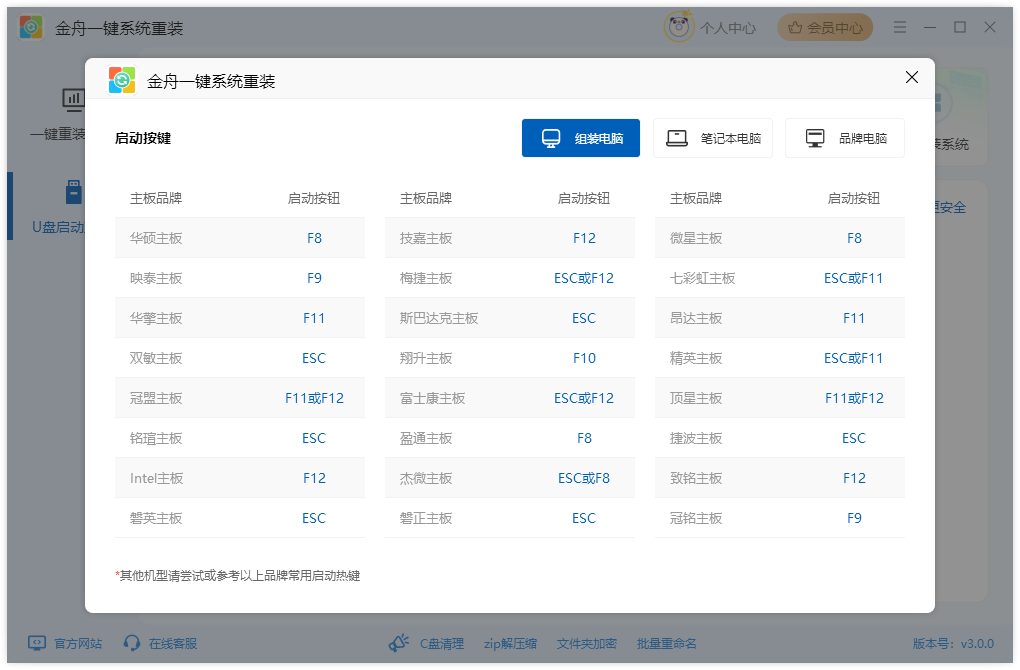Select the 微星主板 row
1020x670 pixels.
tap(779, 238)
